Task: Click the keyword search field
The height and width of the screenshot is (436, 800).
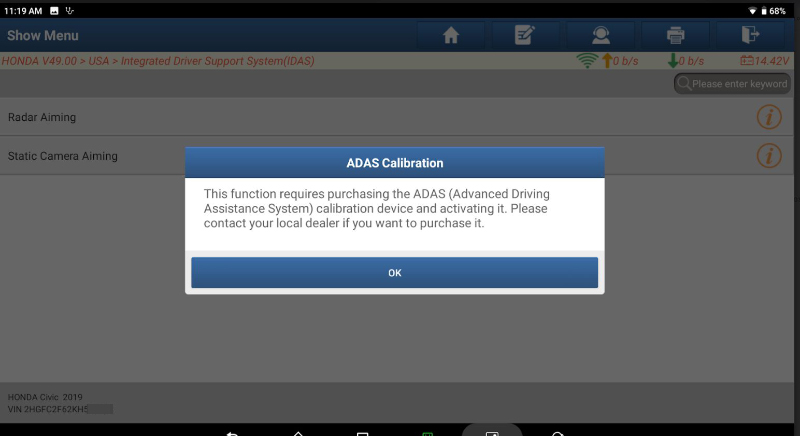Action: (x=733, y=84)
